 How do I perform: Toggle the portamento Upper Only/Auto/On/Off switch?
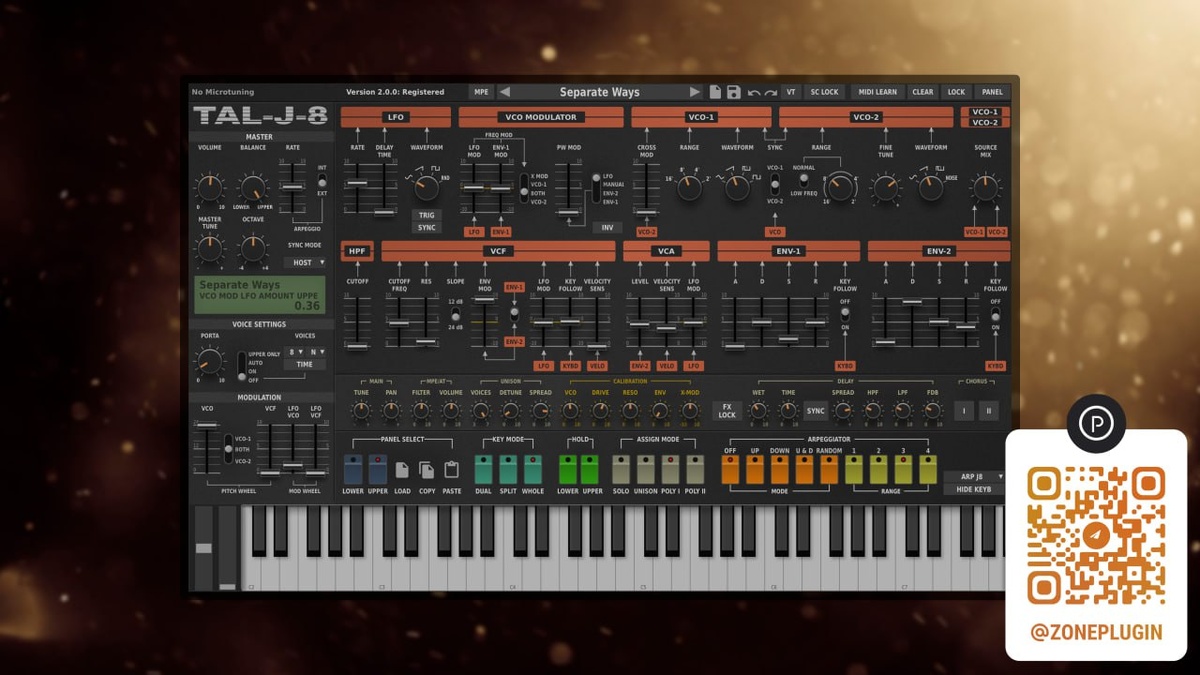pos(241,366)
